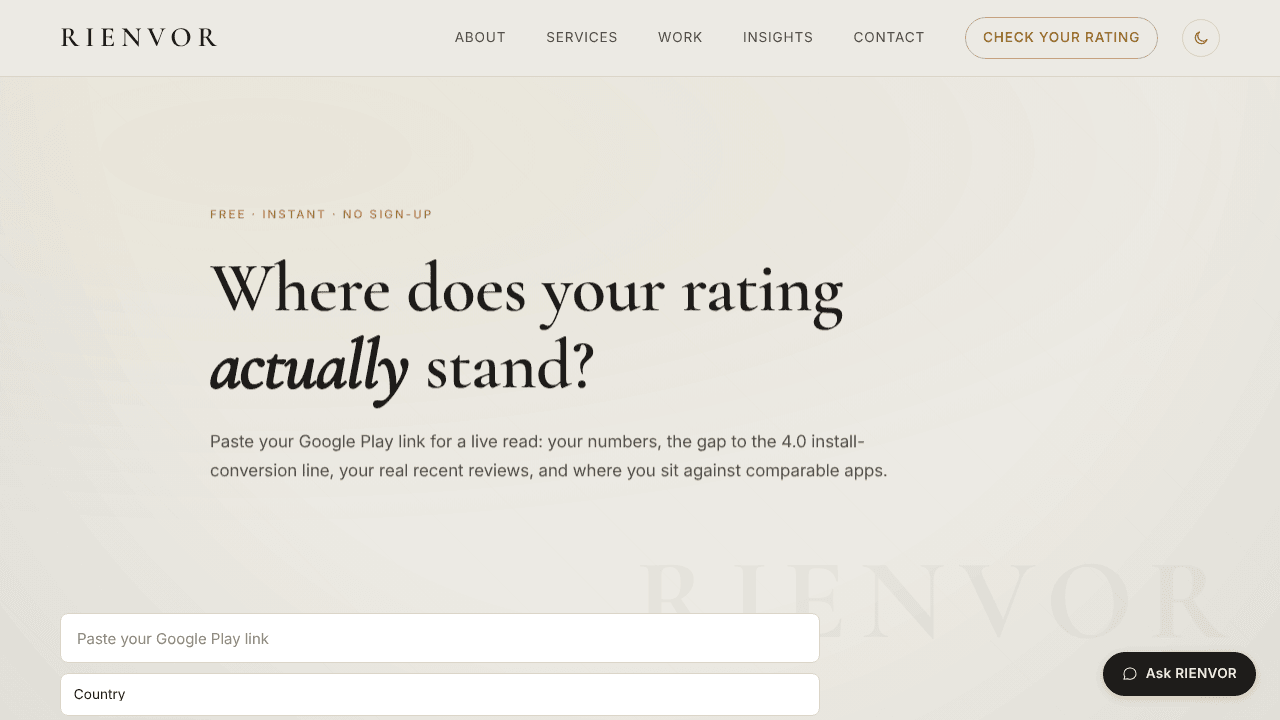Viewport: 1280px width, 720px height.
Task: Focus the Paste your Google Play link field
Action: coord(440,638)
